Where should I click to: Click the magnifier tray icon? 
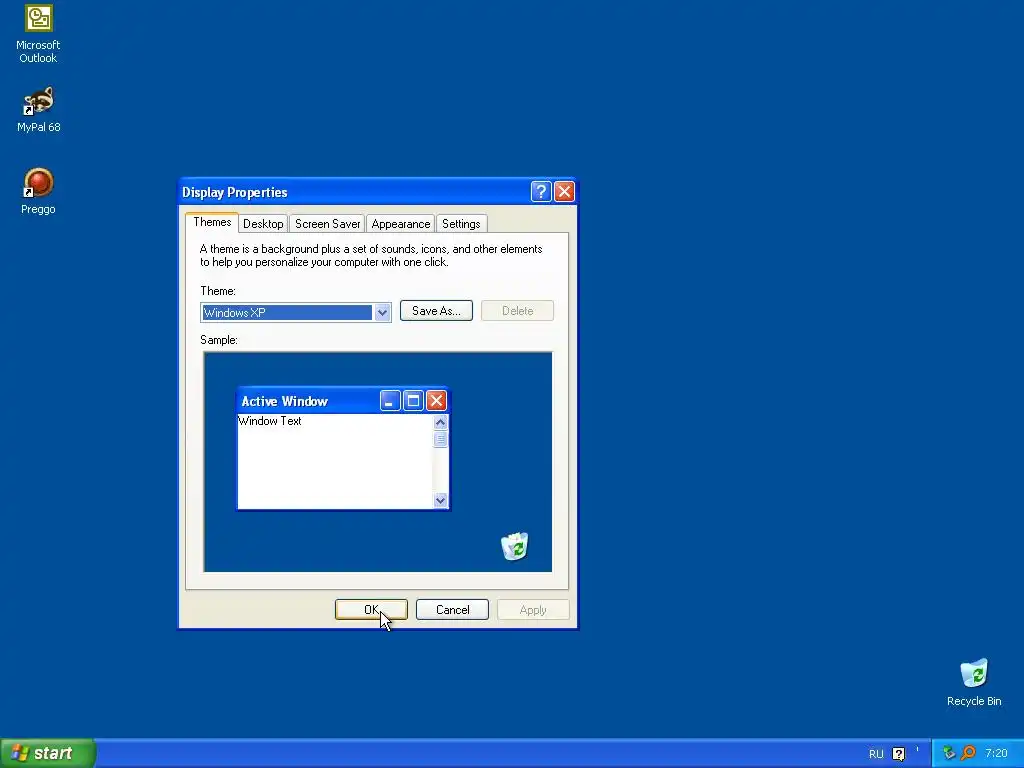(968, 753)
